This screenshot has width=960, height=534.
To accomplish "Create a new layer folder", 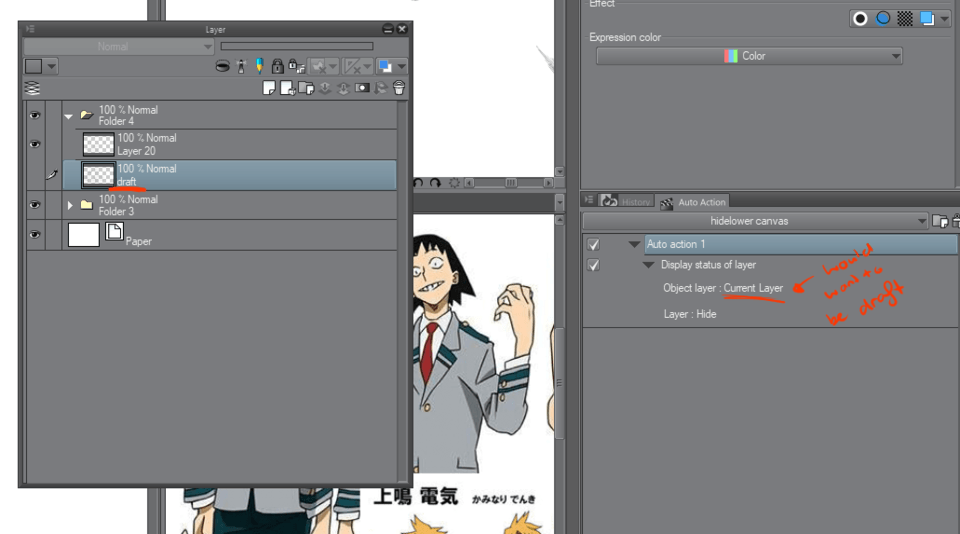I will [x=306, y=88].
